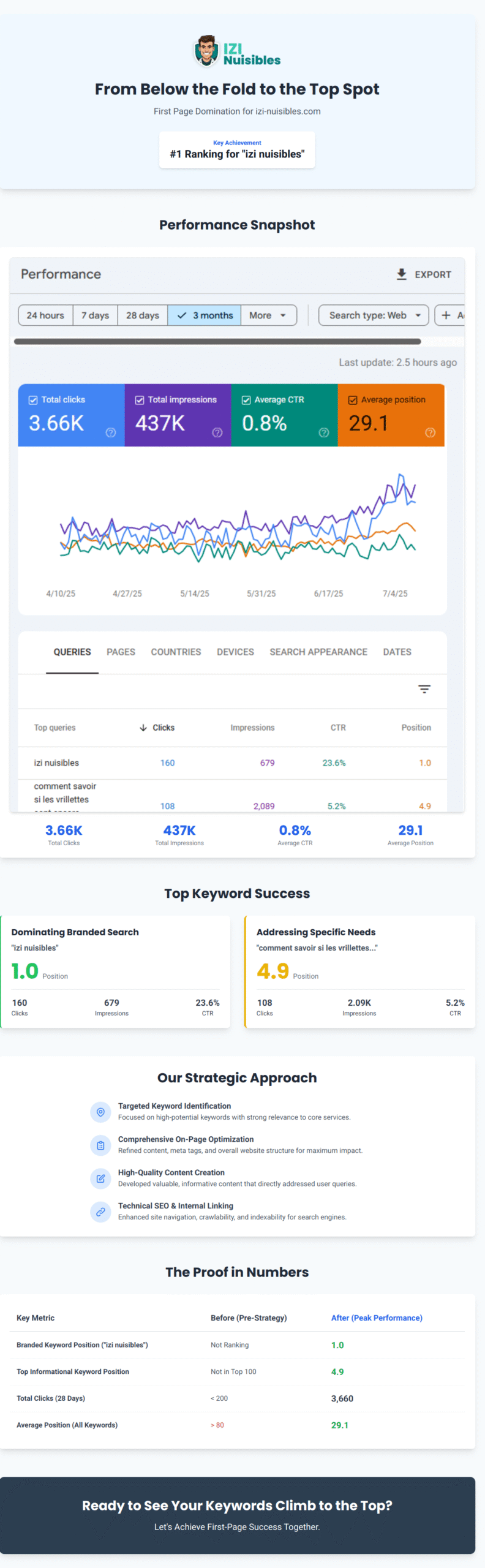Open the table filter rows icon
This screenshot has height=1568, width=485.
pyautogui.click(x=424, y=689)
